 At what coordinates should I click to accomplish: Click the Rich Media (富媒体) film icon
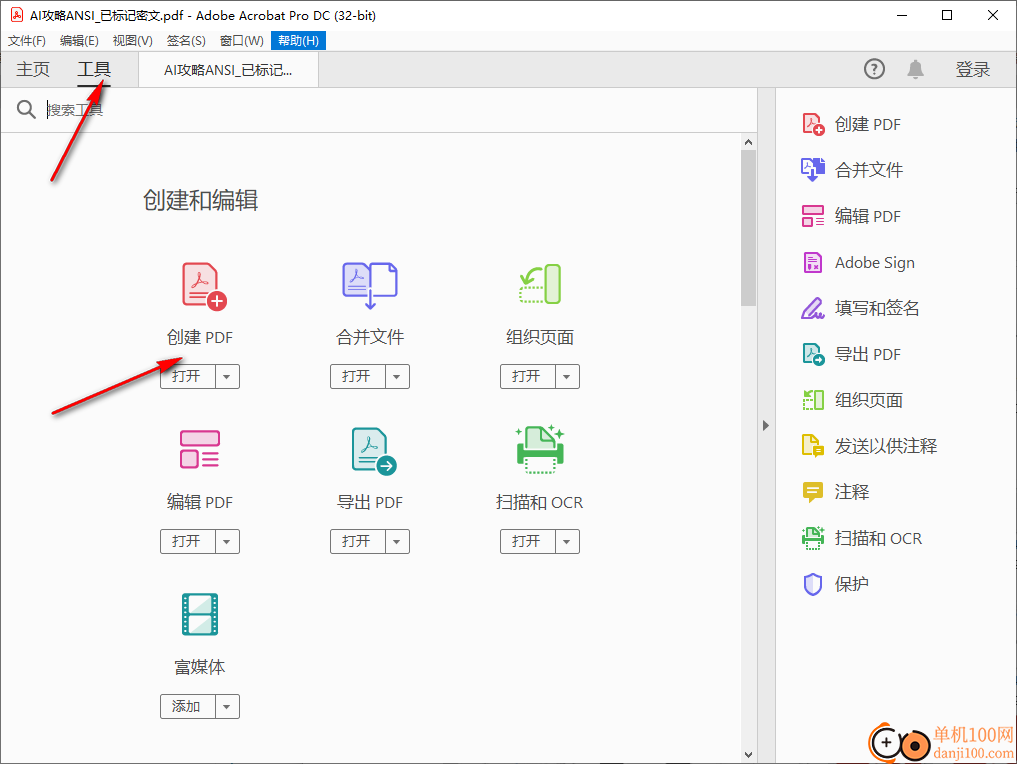[200, 614]
